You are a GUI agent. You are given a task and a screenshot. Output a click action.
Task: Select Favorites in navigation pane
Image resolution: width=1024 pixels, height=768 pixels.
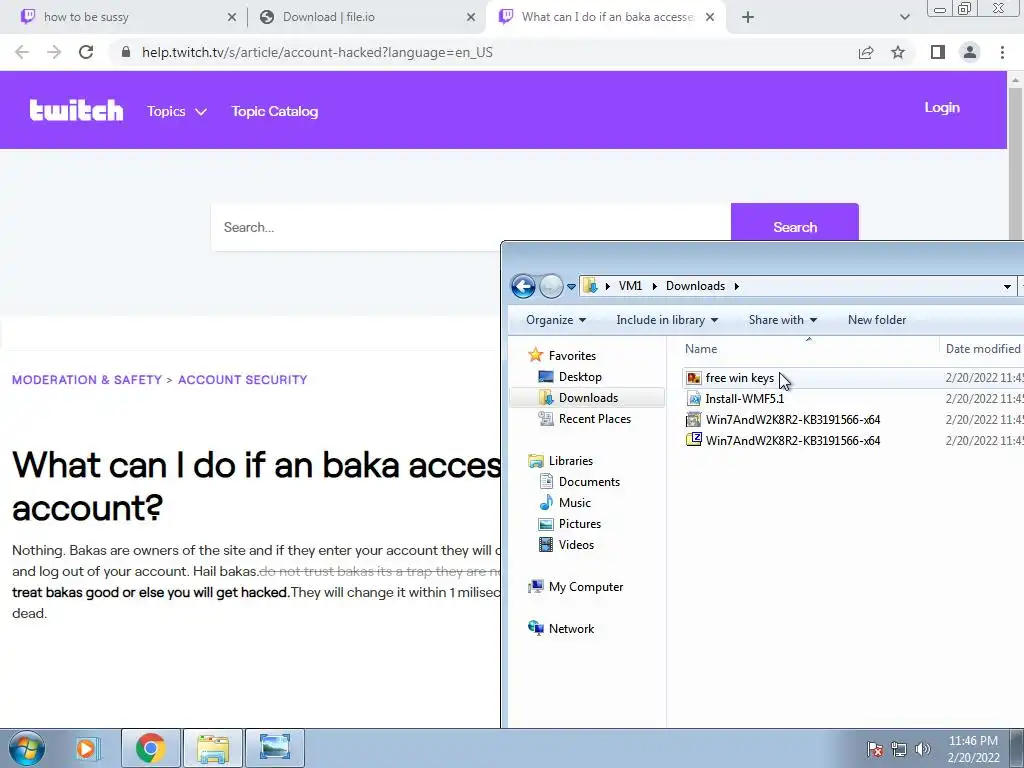point(571,356)
